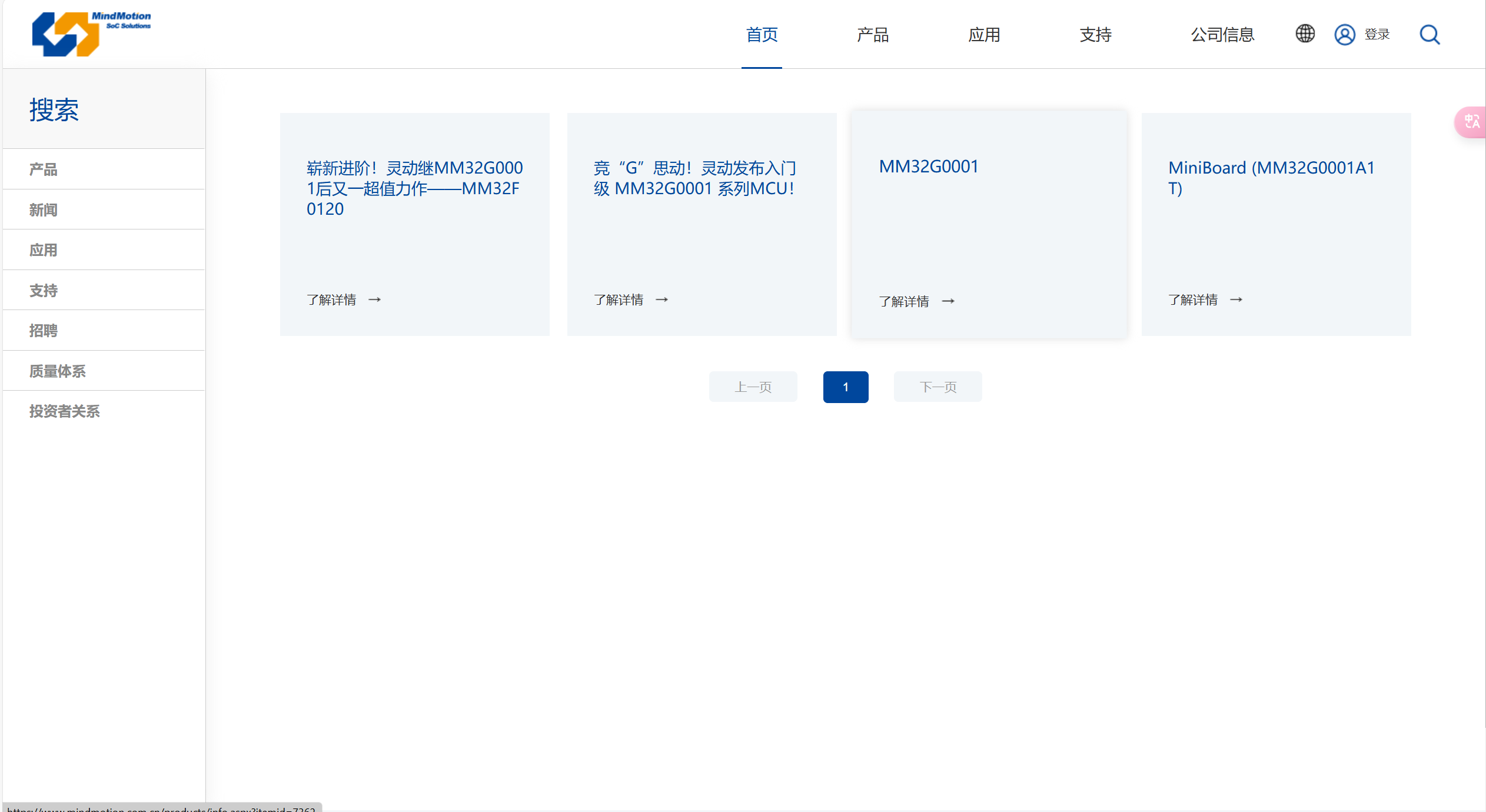Open the 支持 top navigation menu
This screenshot has height=812, width=1486.
coord(1095,35)
